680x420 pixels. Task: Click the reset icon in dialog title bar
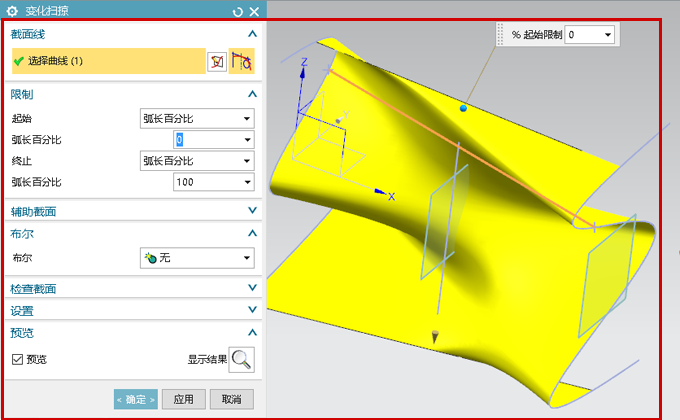(237, 11)
